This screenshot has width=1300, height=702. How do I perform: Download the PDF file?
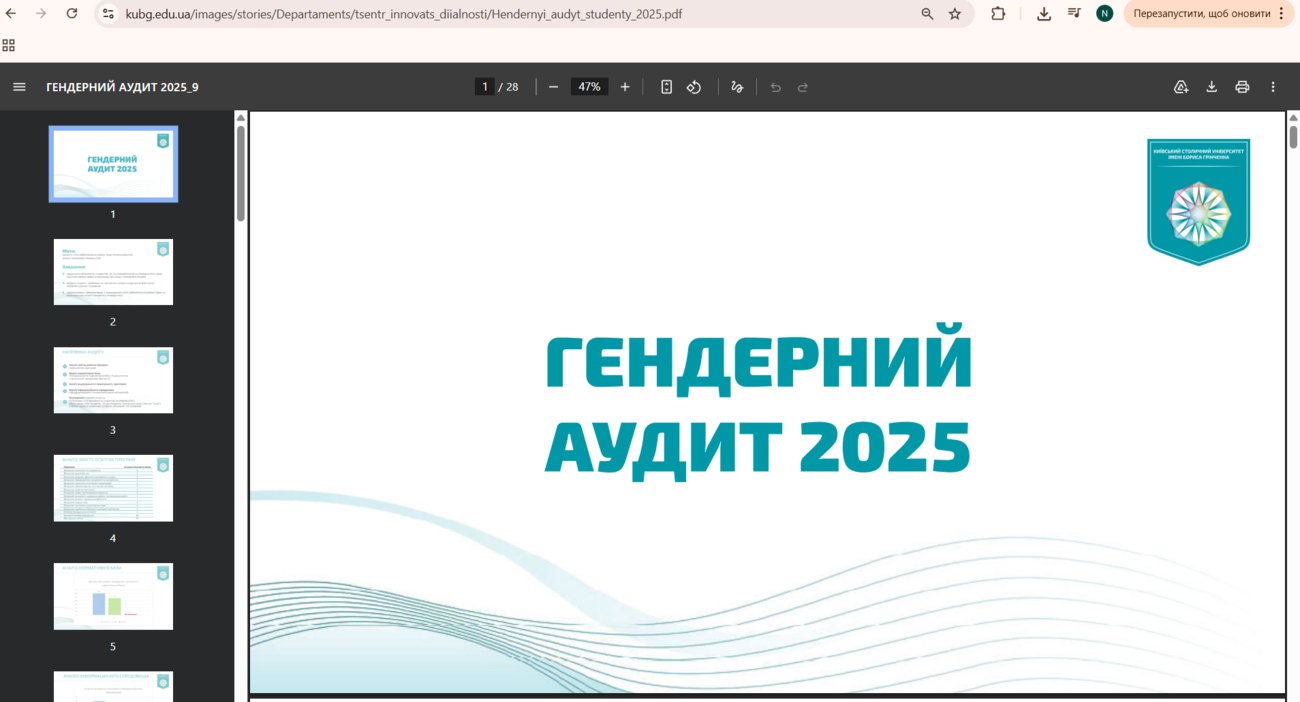(x=1211, y=87)
